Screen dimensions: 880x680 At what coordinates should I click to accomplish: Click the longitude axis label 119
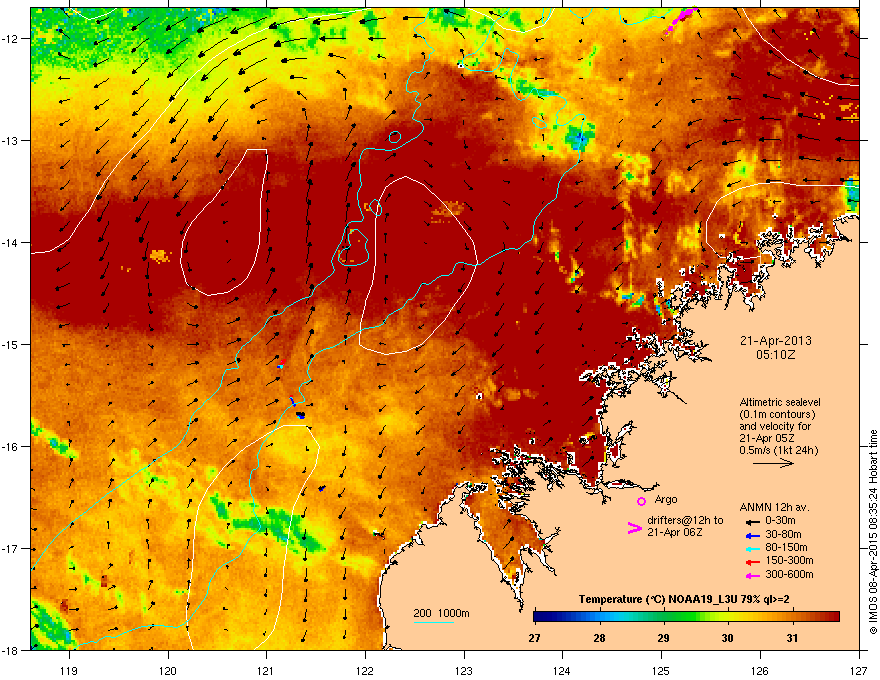coord(69,670)
